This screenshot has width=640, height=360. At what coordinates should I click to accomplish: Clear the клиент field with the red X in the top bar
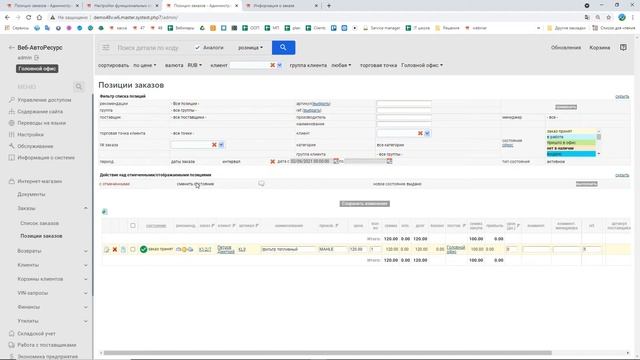[272, 65]
